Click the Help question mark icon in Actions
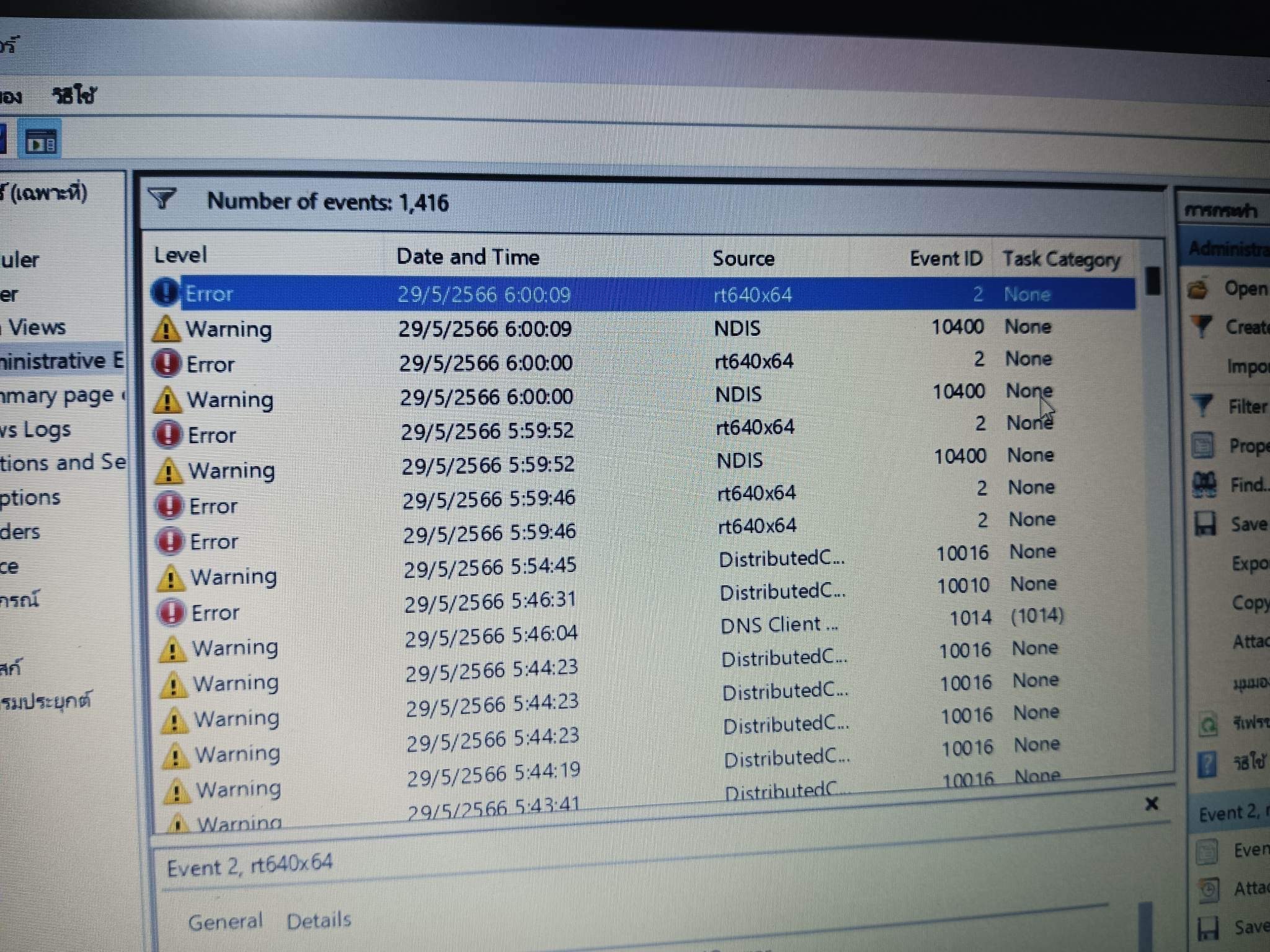Viewport: 1270px width, 952px height. point(1207,764)
